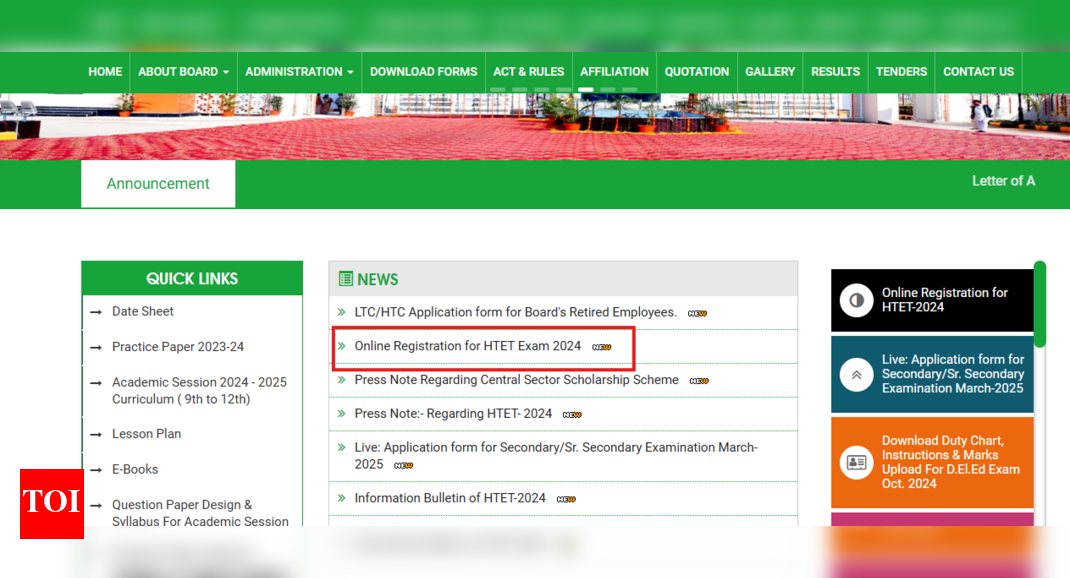Select the active white carousel indicator
Screen dimensions: 1070x578
coord(585,89)
